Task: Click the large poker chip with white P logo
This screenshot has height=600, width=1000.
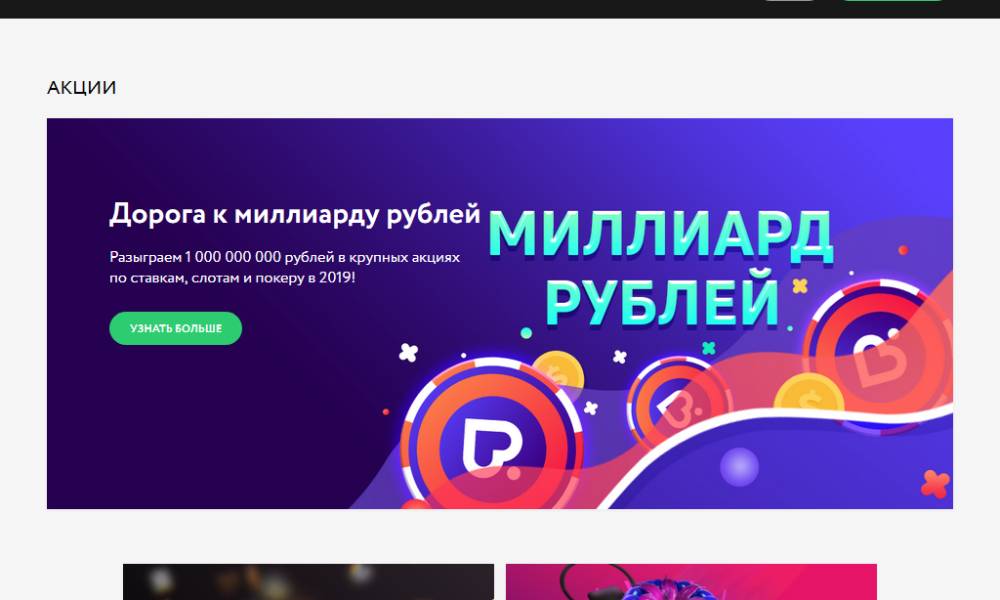Action: point(492,437)
